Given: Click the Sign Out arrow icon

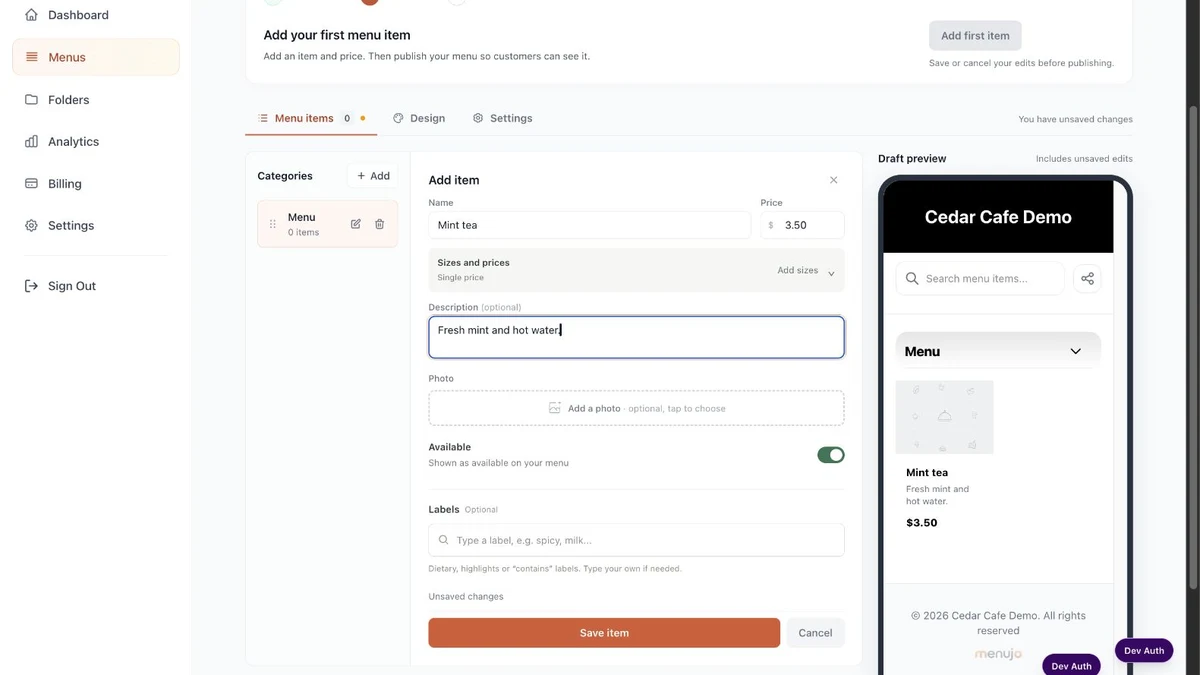Looking at the screenshot, I should click(x=31, y=286).
